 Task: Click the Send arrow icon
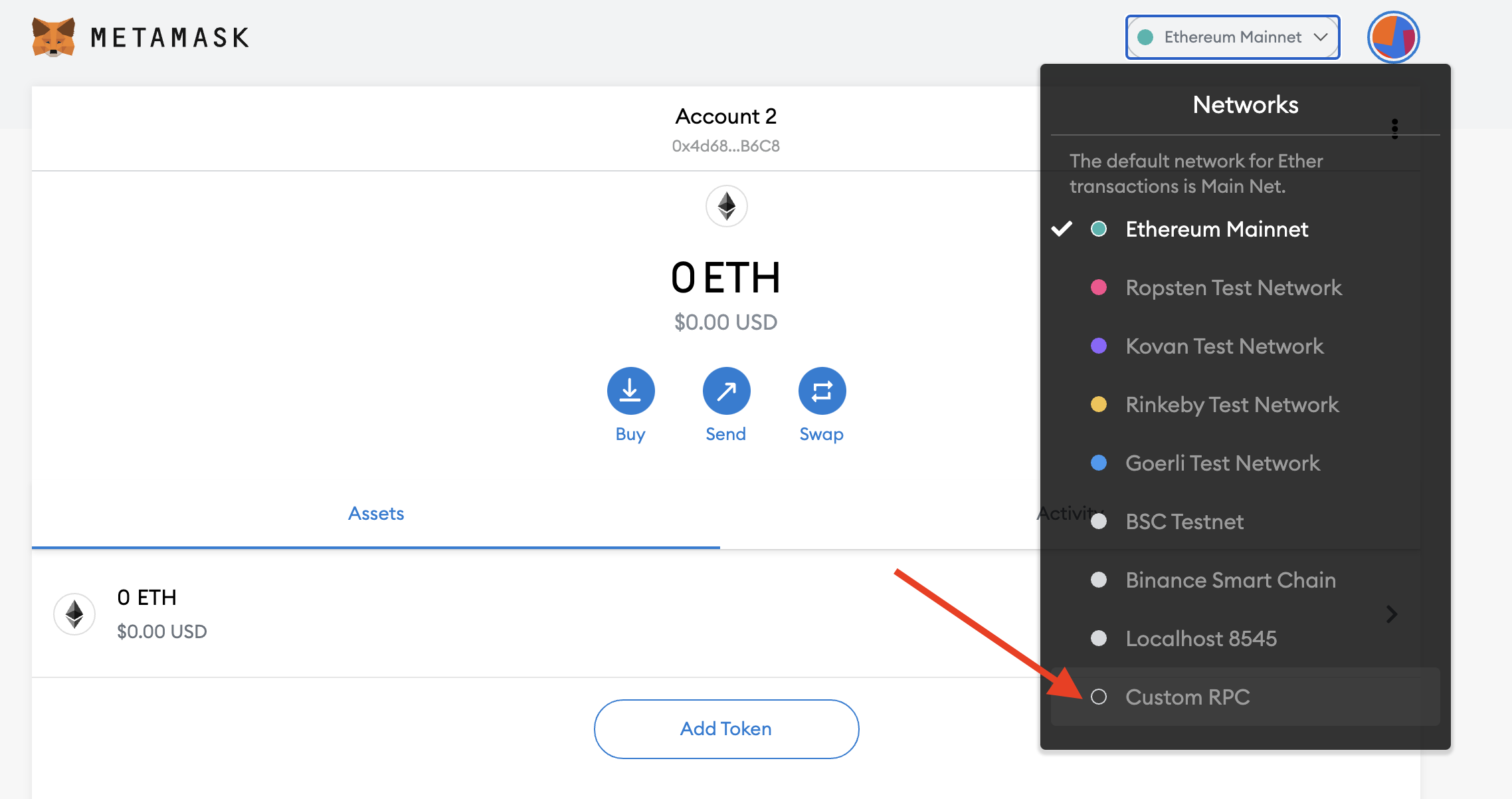coord(726,391)
